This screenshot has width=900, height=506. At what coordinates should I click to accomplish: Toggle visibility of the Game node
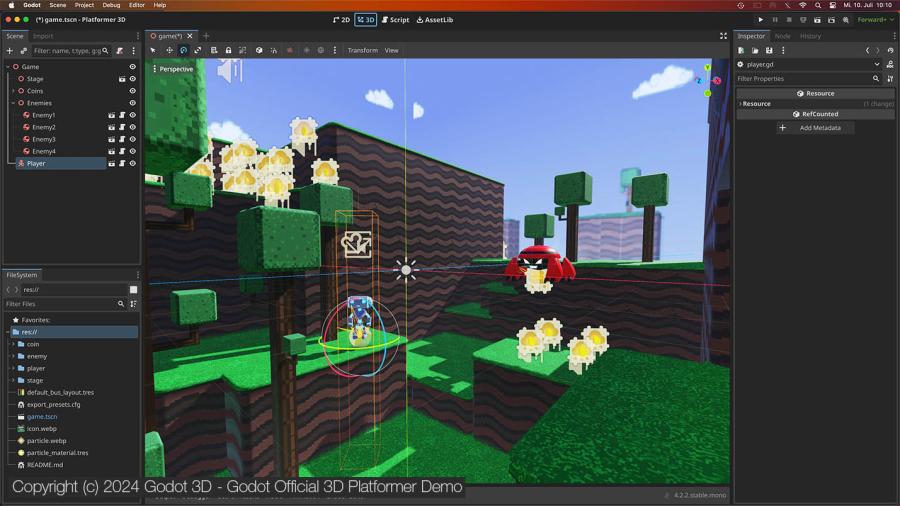[133, 67]
